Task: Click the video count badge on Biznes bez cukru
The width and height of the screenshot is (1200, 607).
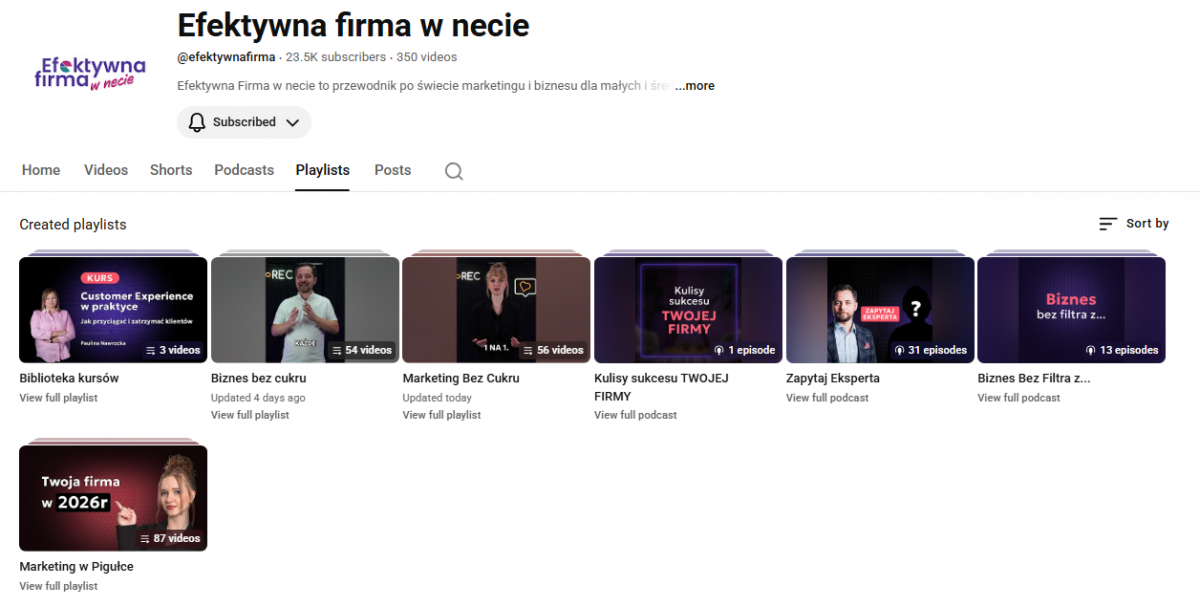Action: pyautogui.click(x=361, y=350)
